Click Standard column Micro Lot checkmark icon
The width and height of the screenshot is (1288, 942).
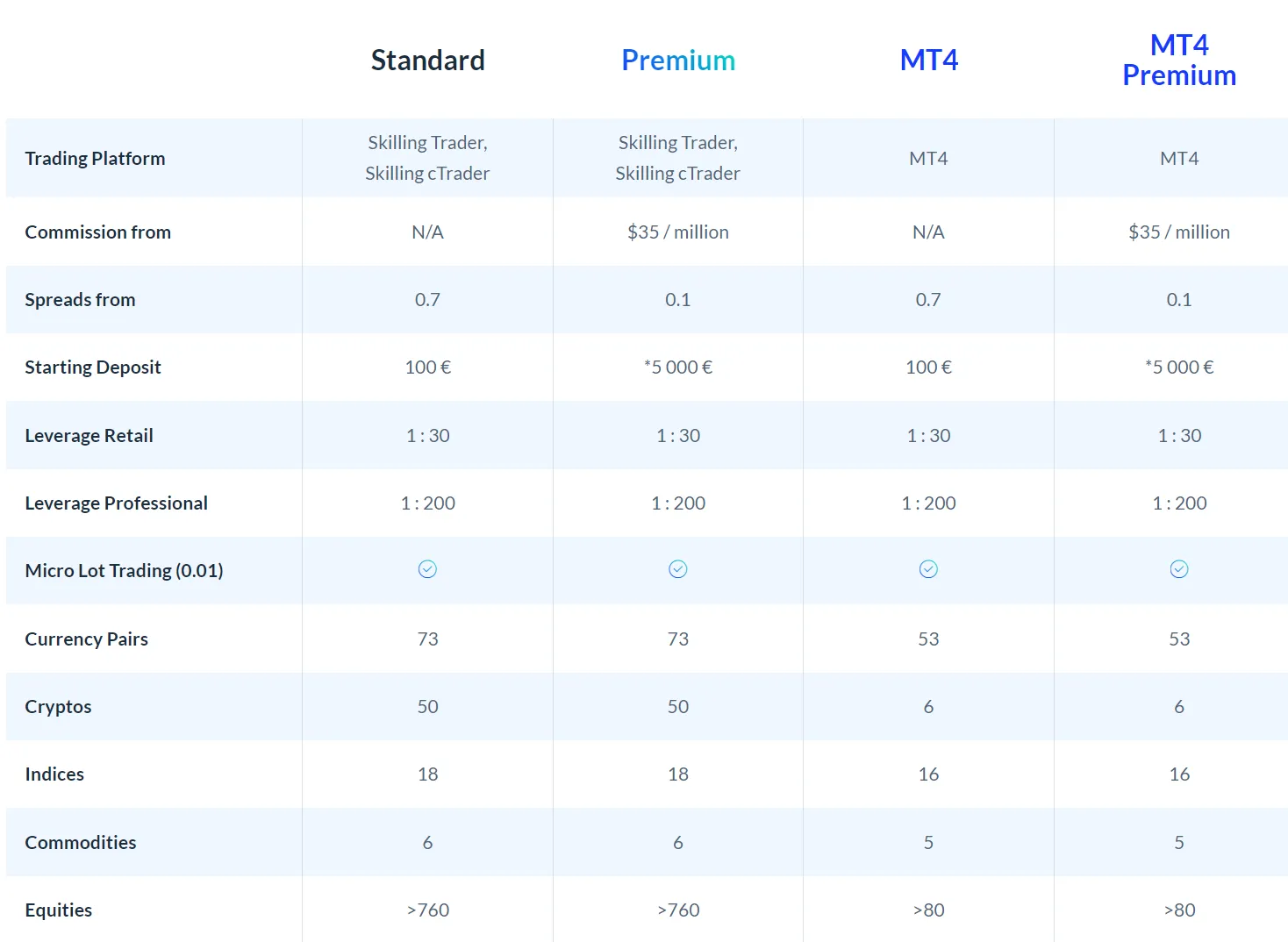tap(427, 569)
